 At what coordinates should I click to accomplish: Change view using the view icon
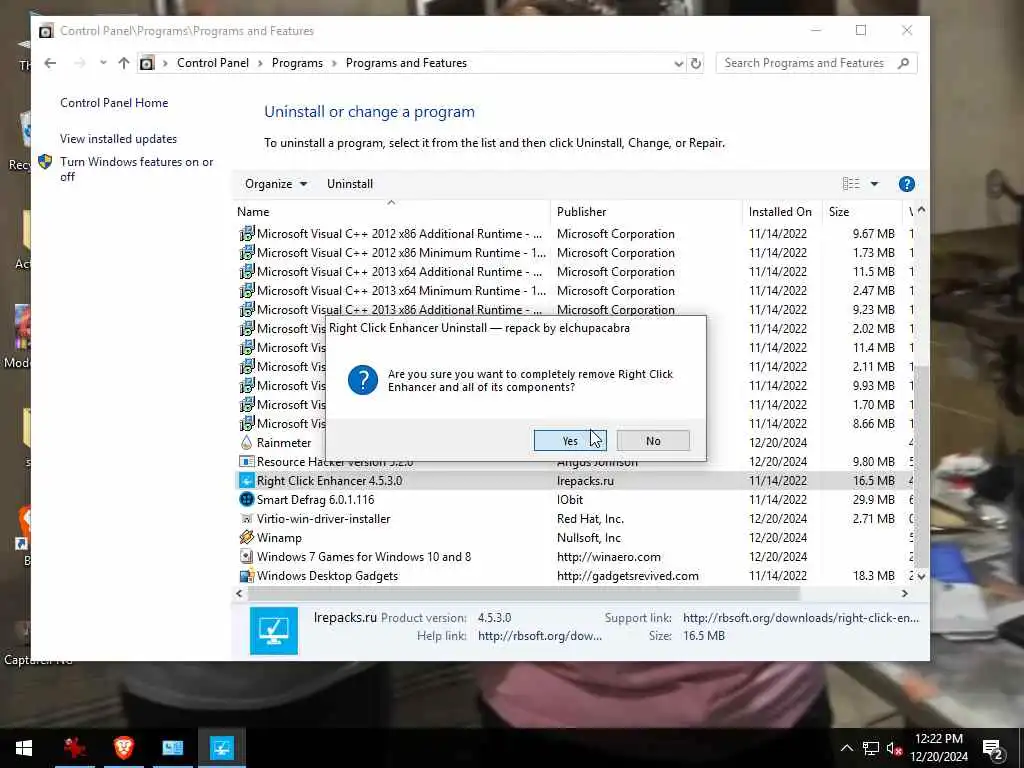850,184
